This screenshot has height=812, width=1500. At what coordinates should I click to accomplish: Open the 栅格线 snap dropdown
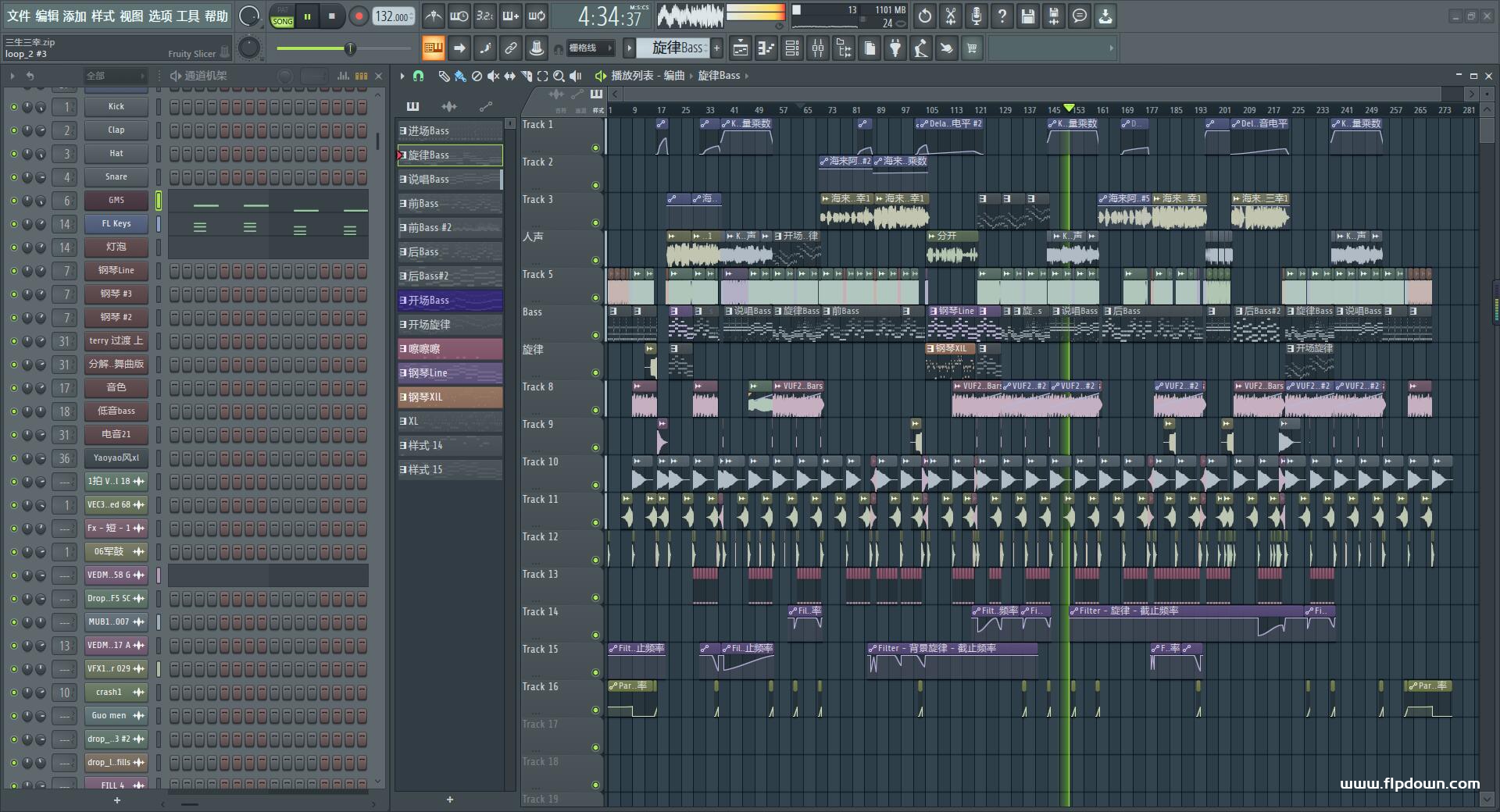[591, 48]
